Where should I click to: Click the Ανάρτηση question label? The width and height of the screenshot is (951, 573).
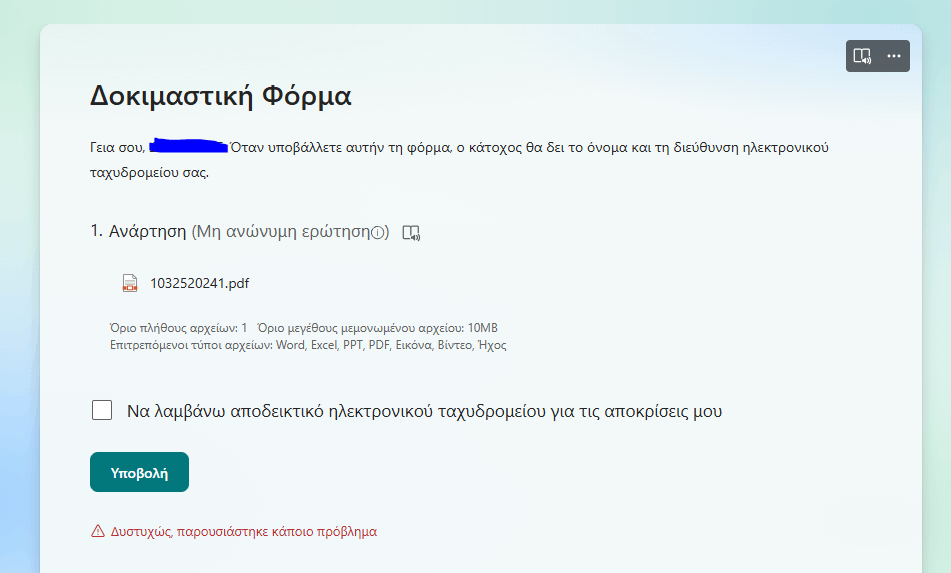(147, 232)
